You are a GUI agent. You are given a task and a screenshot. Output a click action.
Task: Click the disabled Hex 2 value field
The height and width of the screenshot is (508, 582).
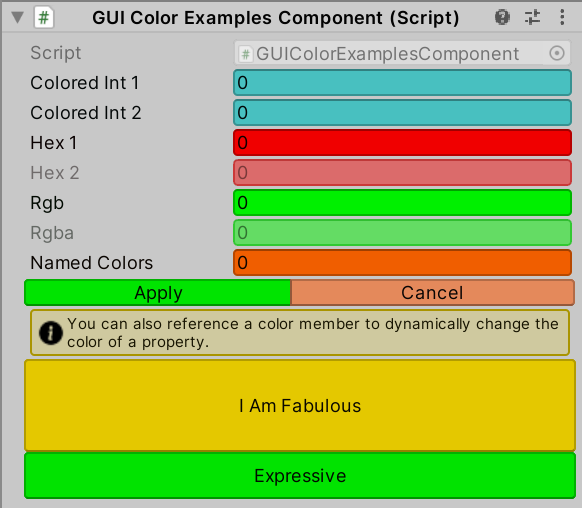pyautogui.click(x=402, y=173)
